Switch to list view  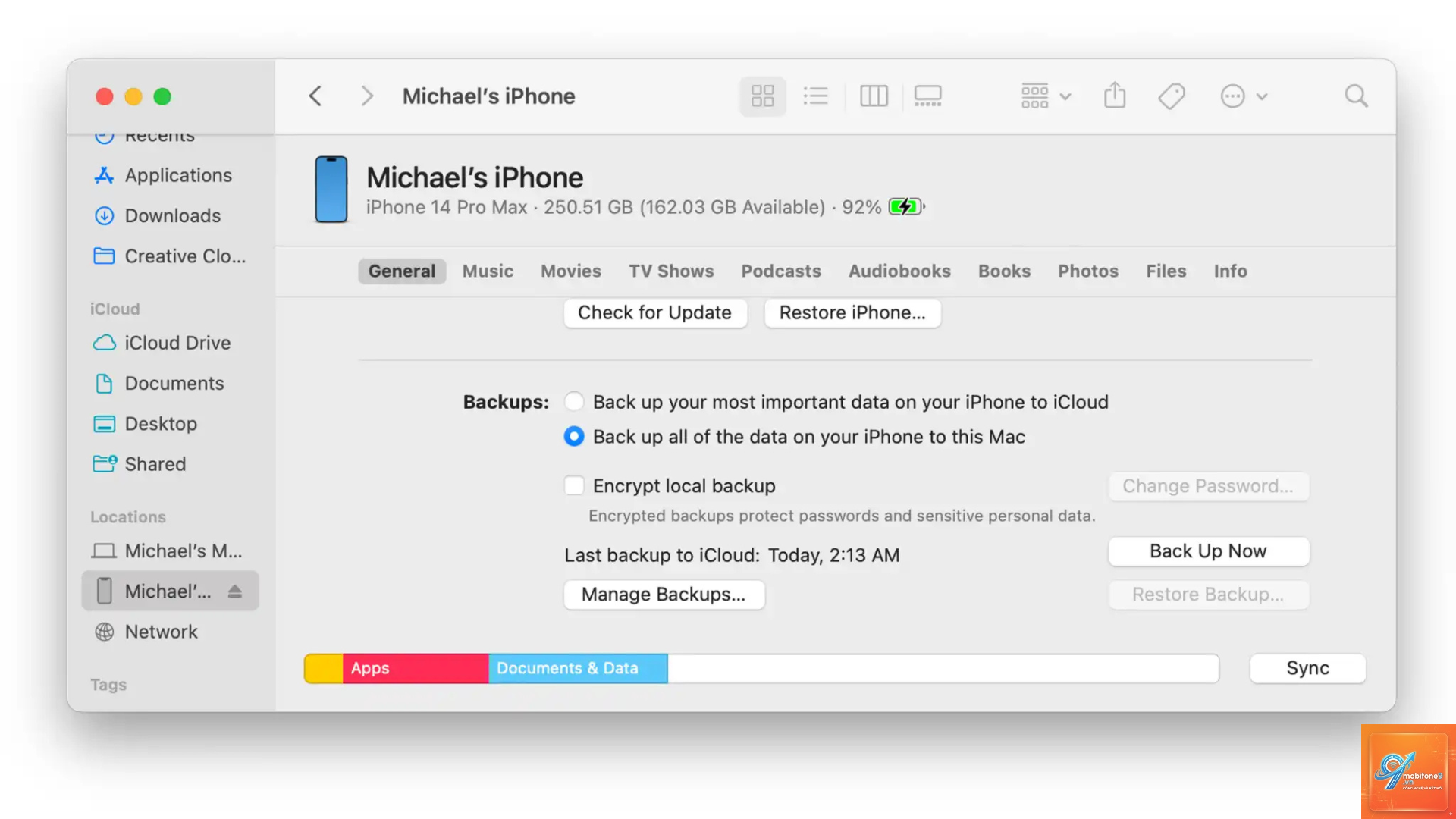(816, 96)
